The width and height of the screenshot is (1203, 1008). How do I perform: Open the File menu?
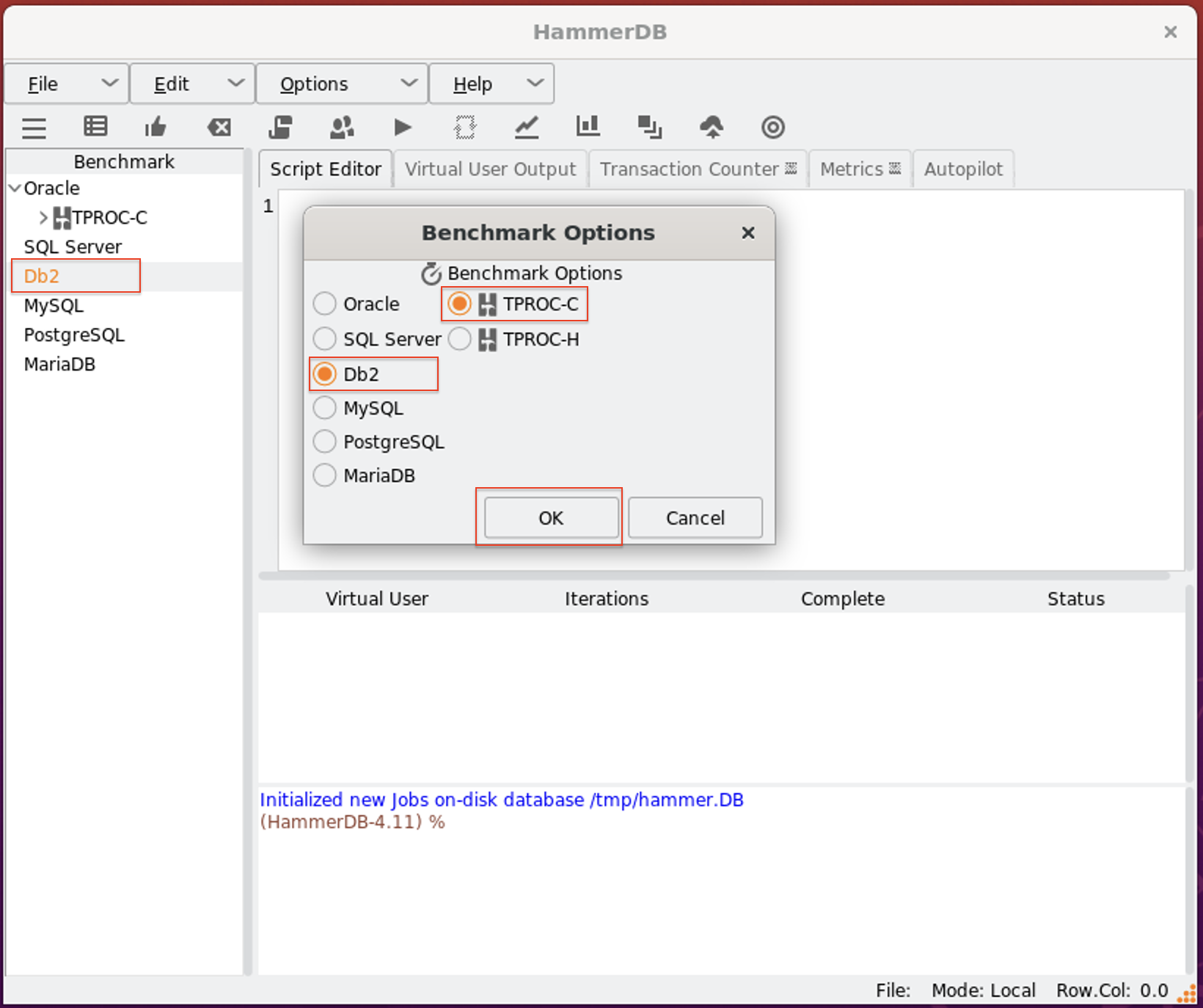(67, 84)
